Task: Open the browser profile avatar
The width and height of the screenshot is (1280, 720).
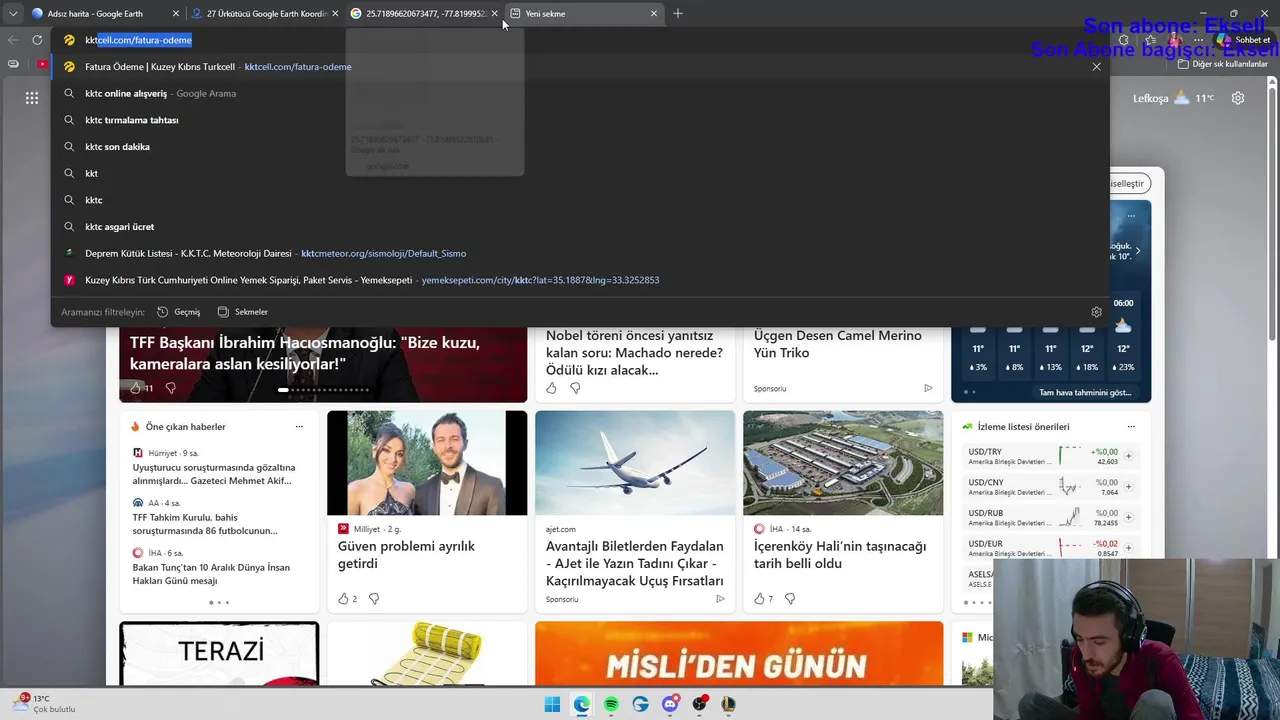Action: pos(1175,40)
